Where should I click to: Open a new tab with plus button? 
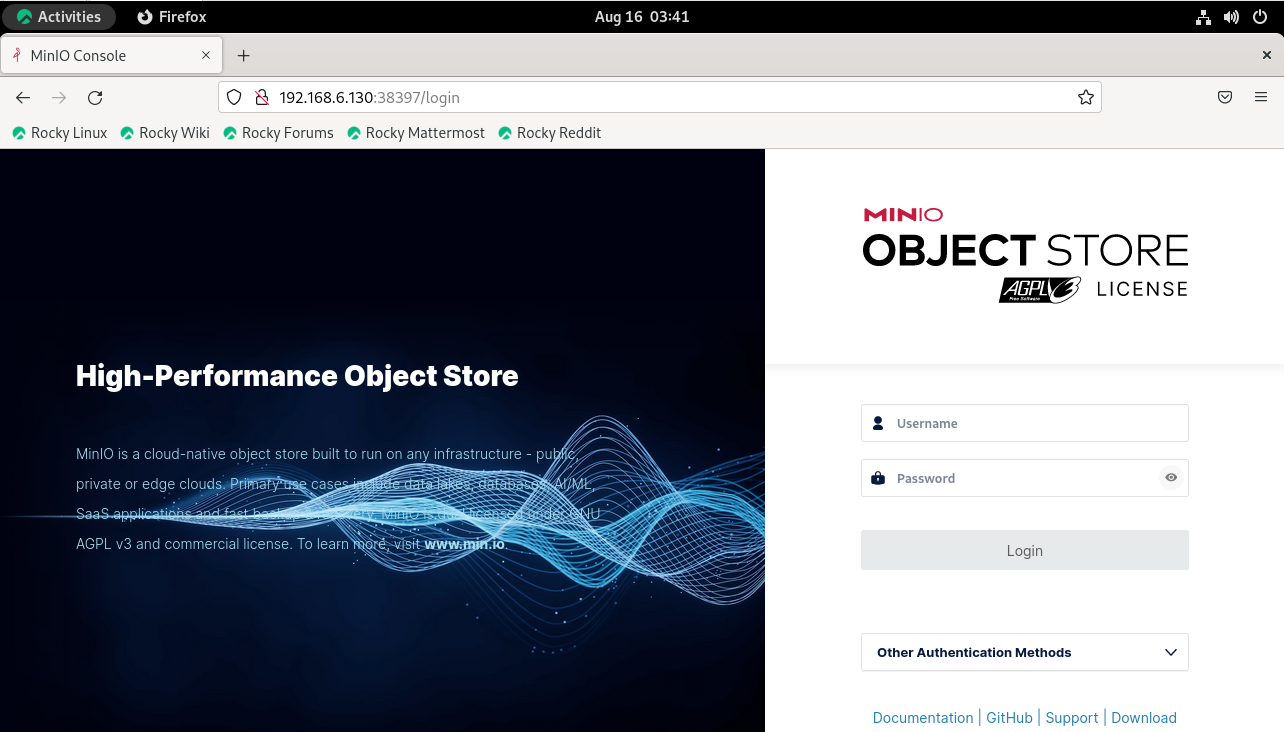(x=243, y=56)
